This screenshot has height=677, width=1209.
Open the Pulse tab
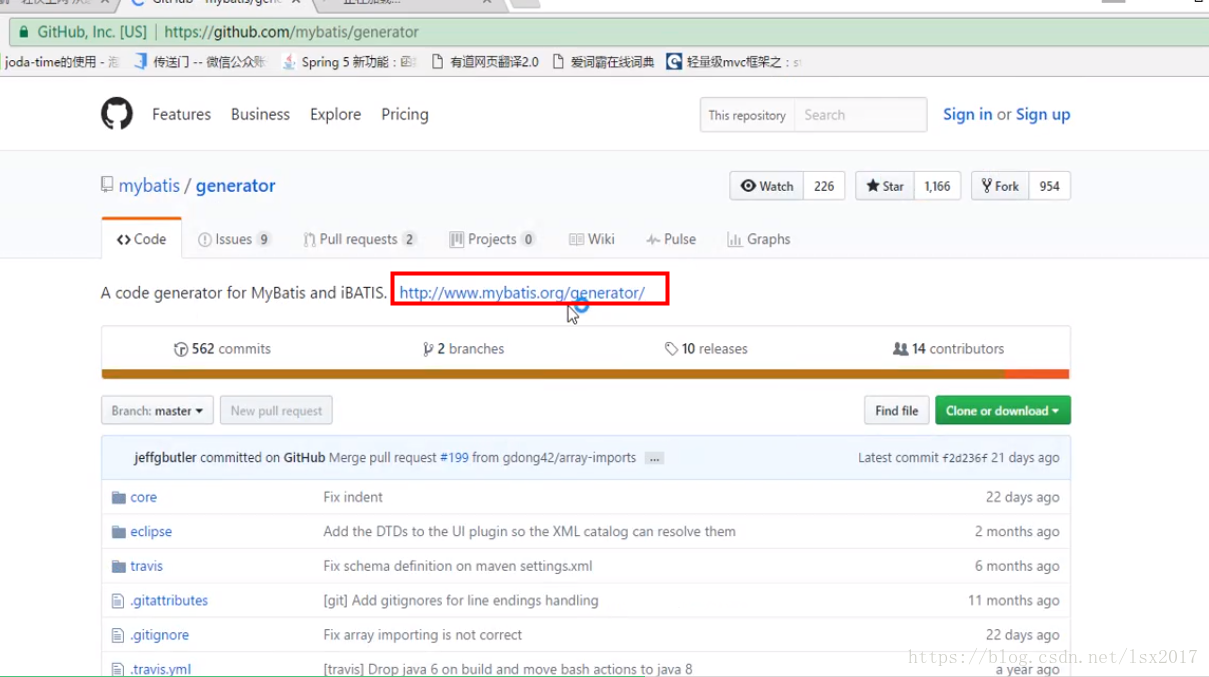671,239
